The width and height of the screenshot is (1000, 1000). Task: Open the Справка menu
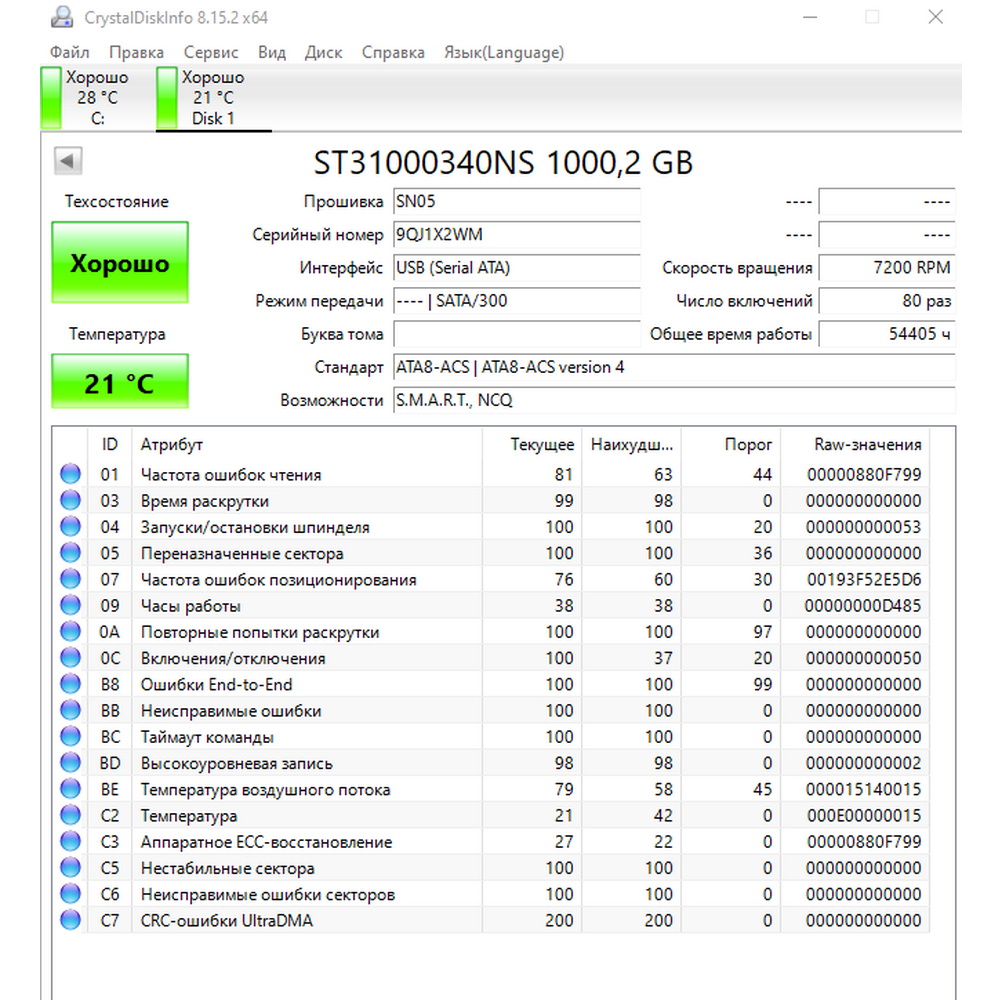[x=393, y=52]
